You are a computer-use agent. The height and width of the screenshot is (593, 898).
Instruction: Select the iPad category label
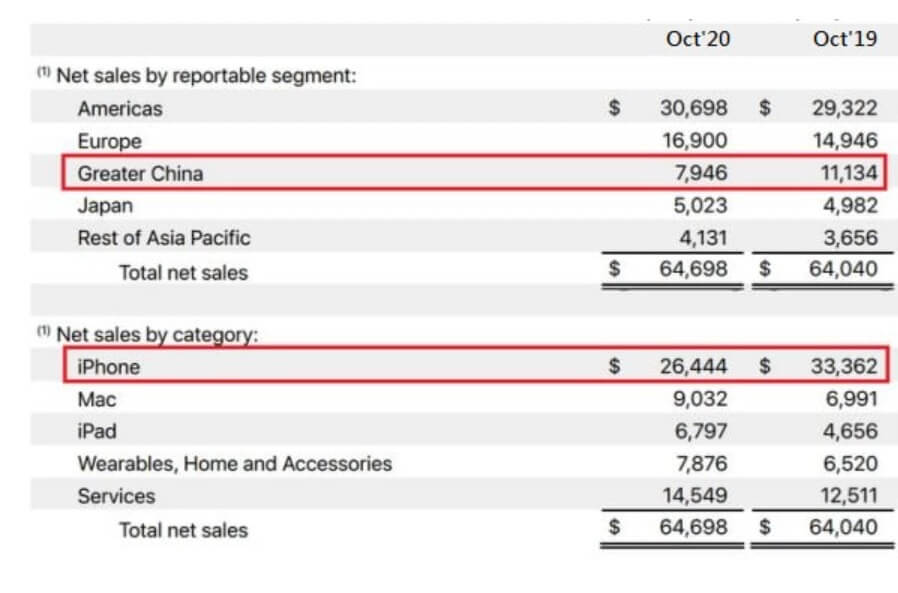pyautogui.click(x=97, y=431)
